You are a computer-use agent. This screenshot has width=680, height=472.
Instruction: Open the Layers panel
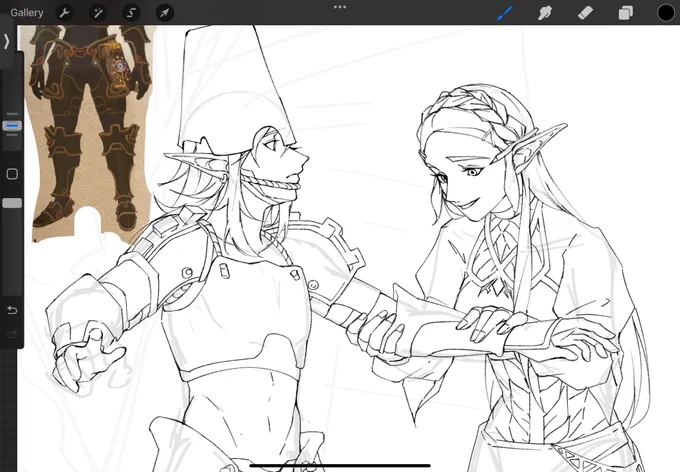tap(625, 13)
